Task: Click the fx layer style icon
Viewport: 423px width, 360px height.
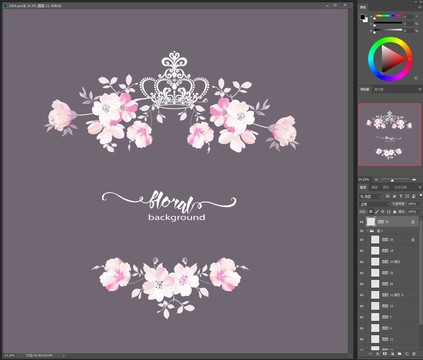Action: tap(378, 354)
